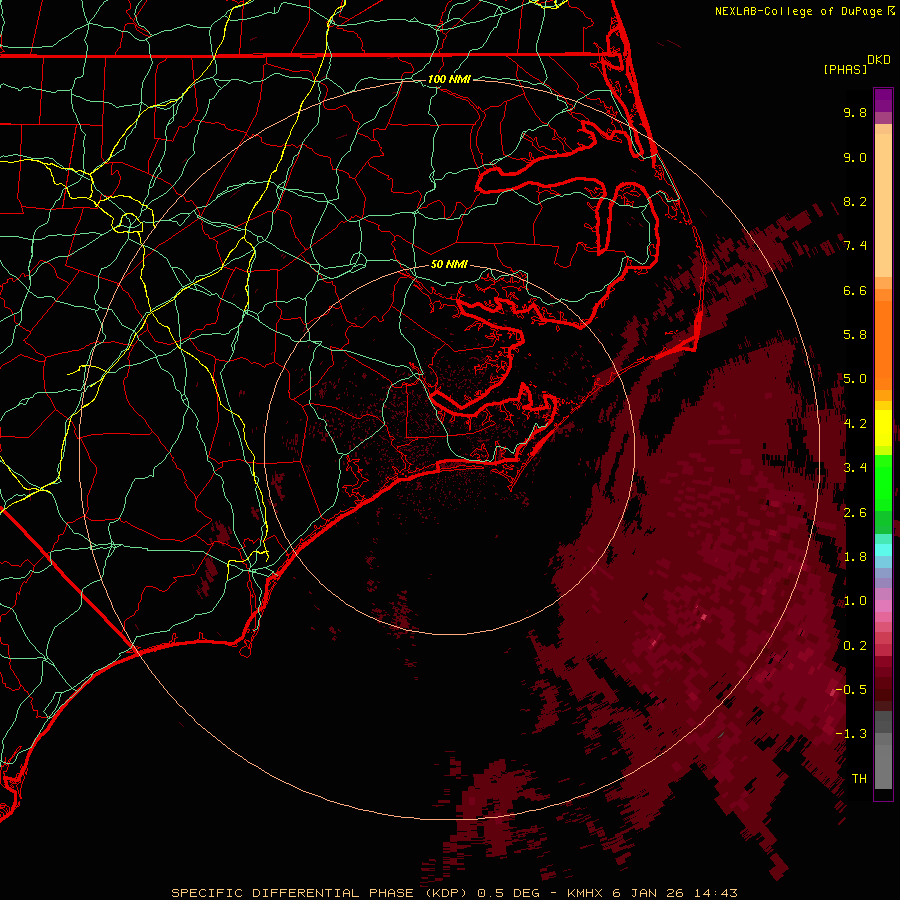Click the 7.4 value on the color scale
The image size is (900, 900).
point(855,246)
